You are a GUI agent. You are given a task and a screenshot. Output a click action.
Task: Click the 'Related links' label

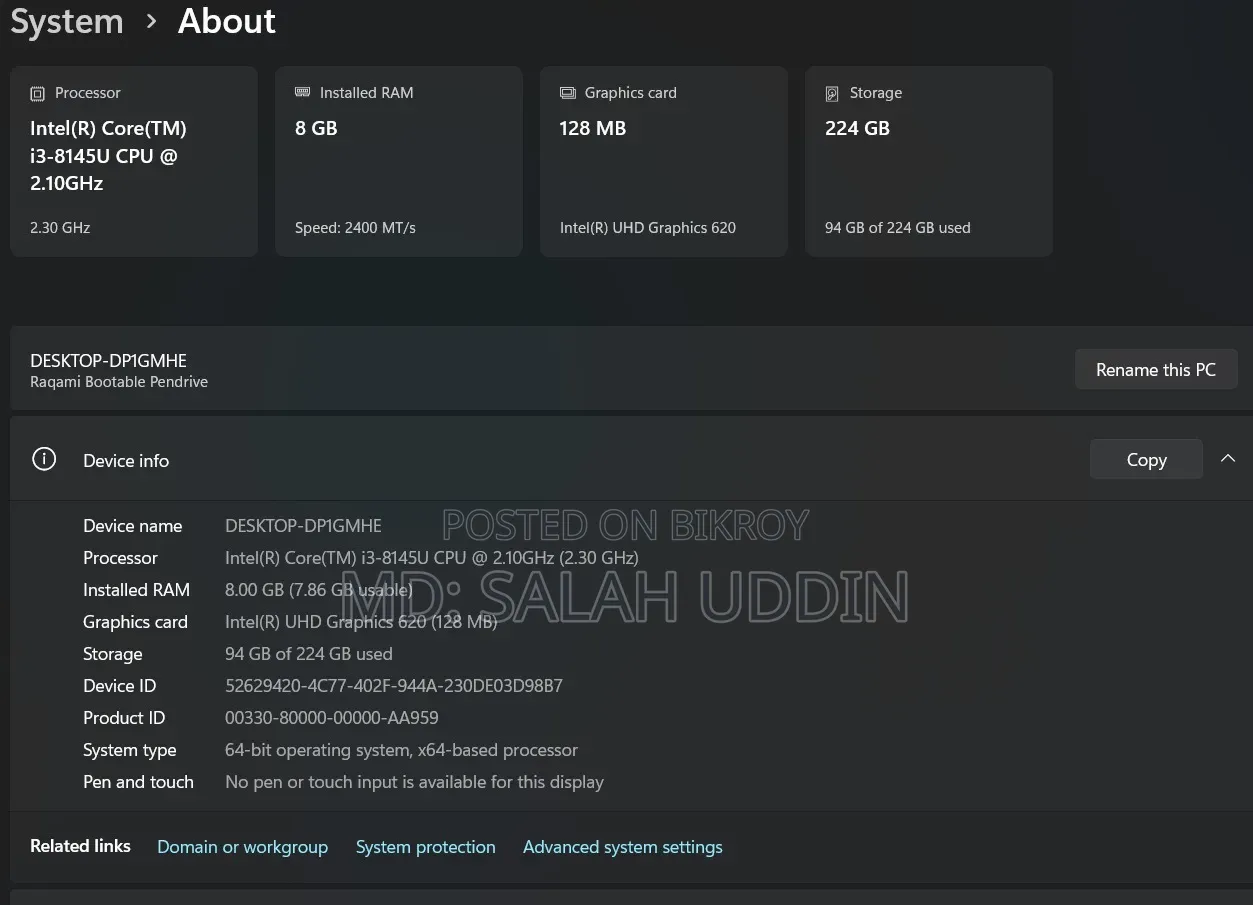(80, 846)
